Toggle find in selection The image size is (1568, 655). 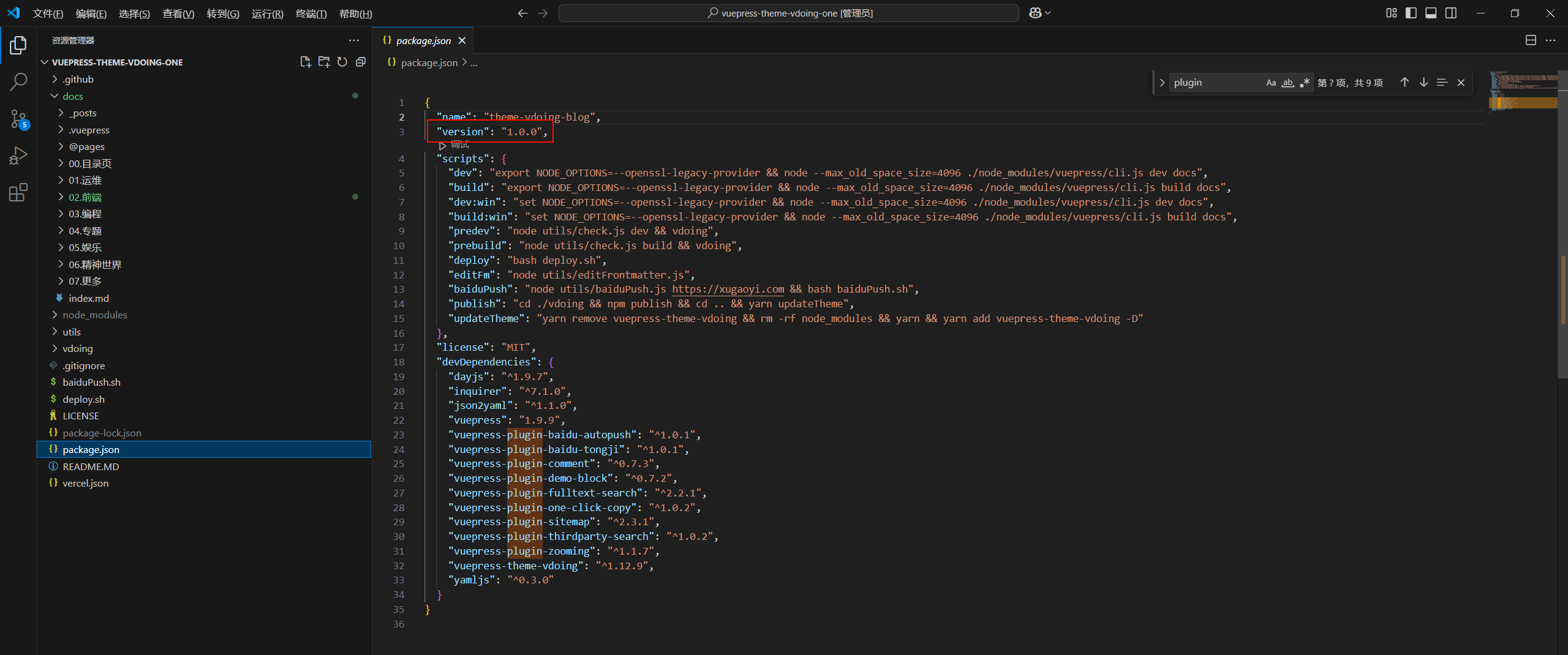(1442, 83)
